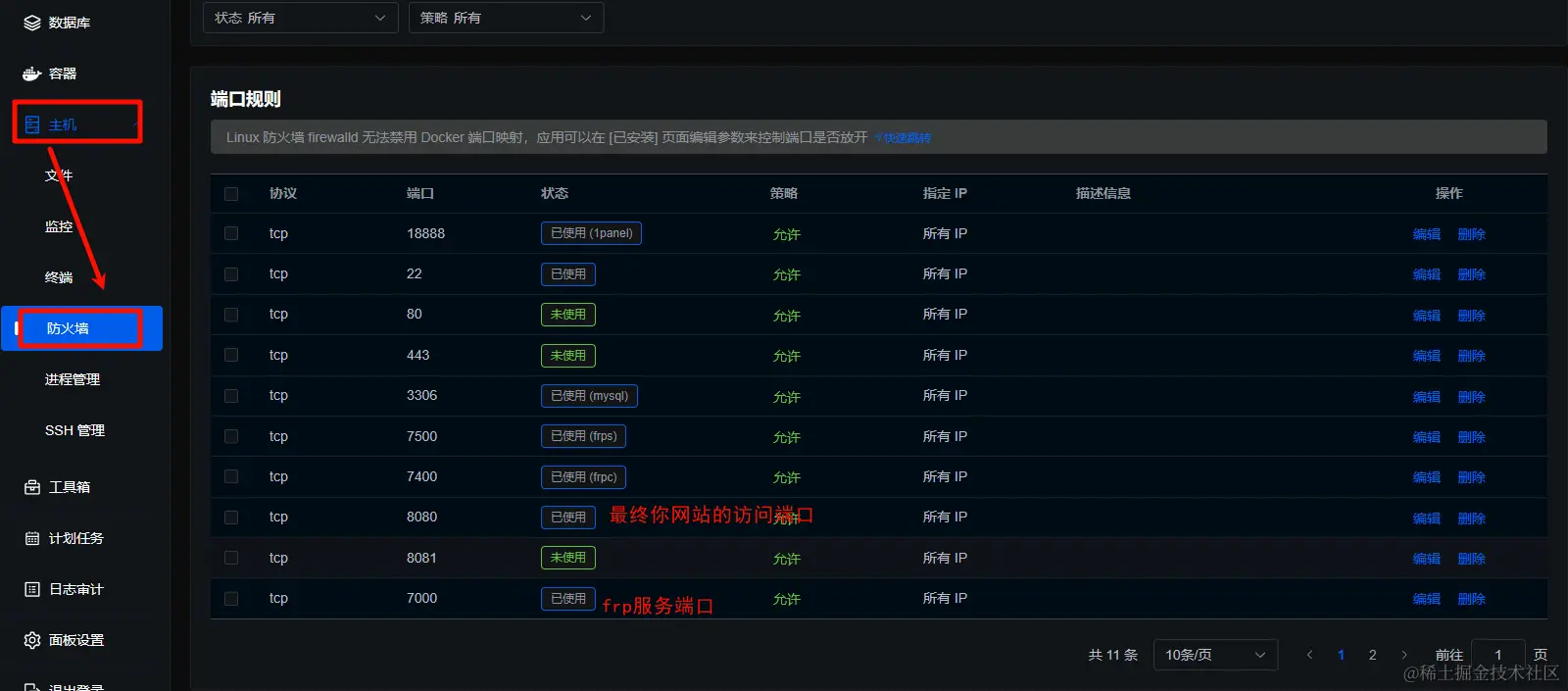
Task: Click 编辑 for port 3306
Action: tap(1427, 397)
